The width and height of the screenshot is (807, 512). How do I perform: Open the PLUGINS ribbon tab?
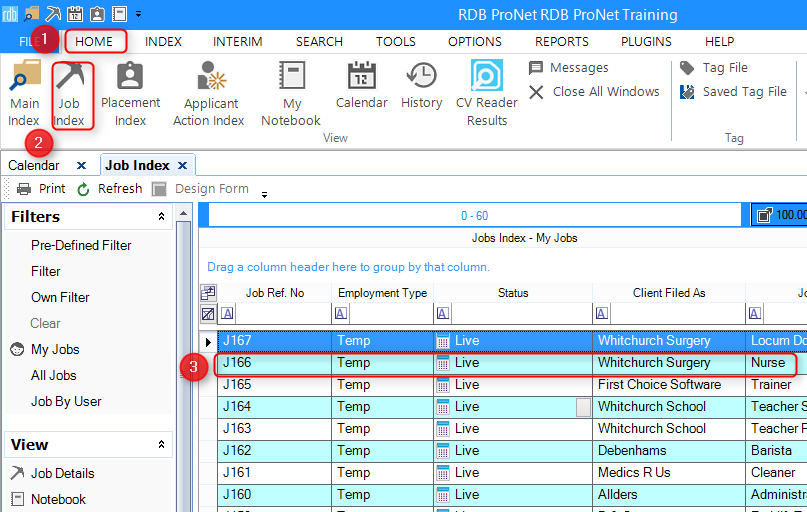646,42
